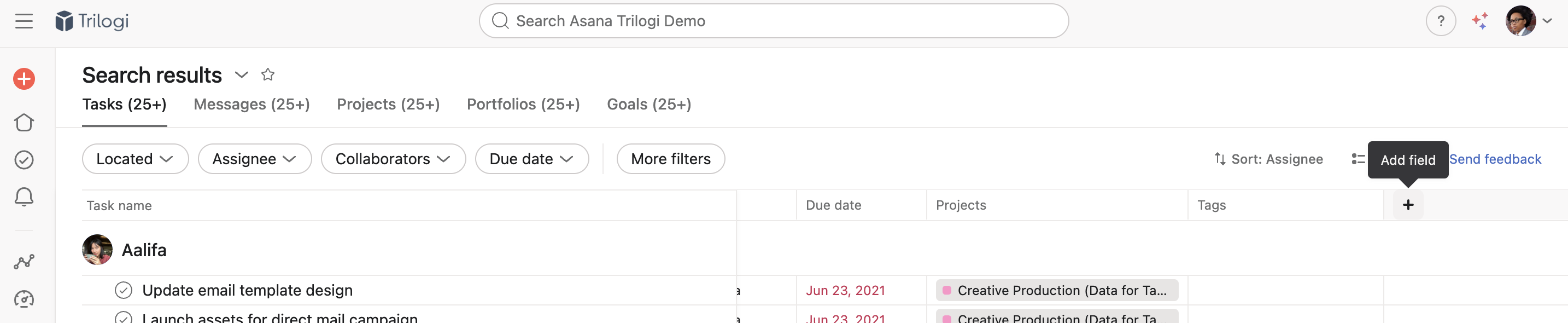Open Reporting chart icon in sidebar

(24, 262)
